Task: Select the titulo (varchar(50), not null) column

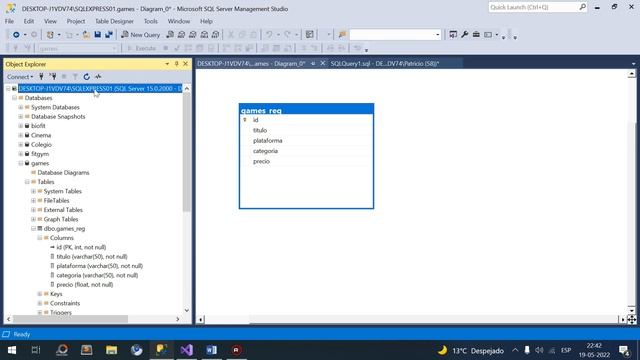Action: 92,257
